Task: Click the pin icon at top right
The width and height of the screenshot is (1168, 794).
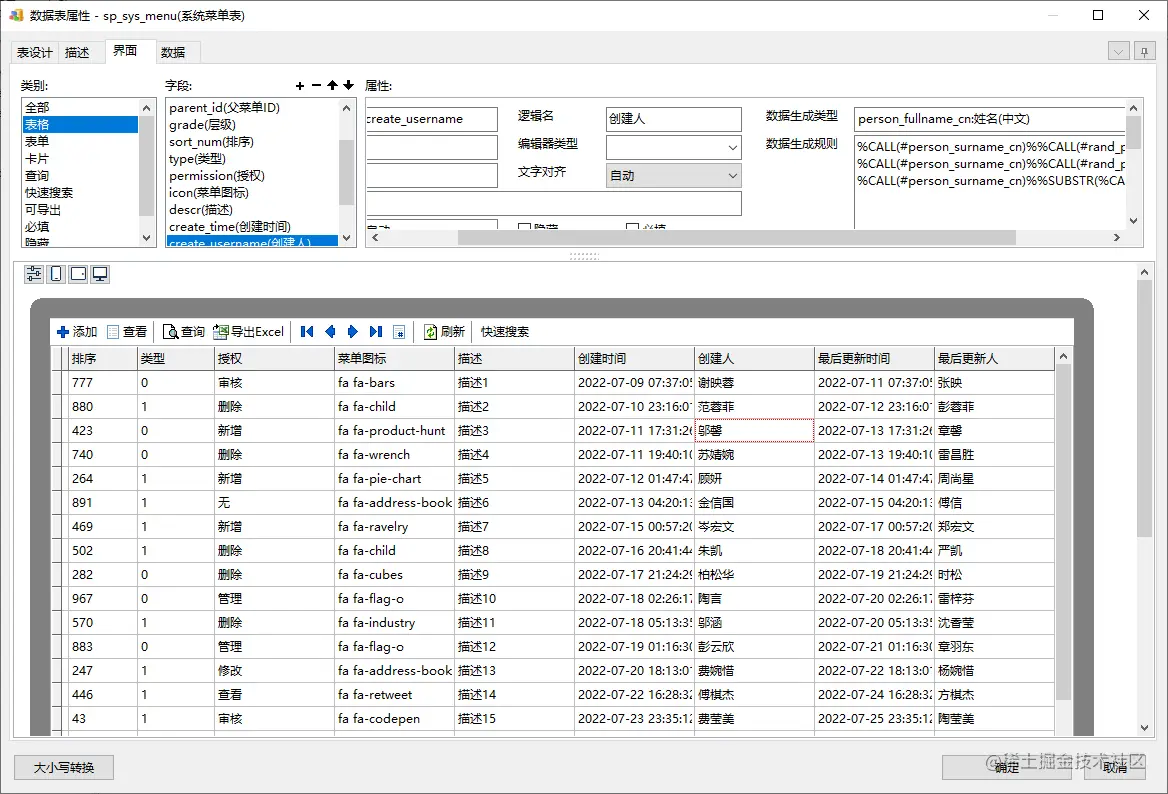Action: point(1144,52)
